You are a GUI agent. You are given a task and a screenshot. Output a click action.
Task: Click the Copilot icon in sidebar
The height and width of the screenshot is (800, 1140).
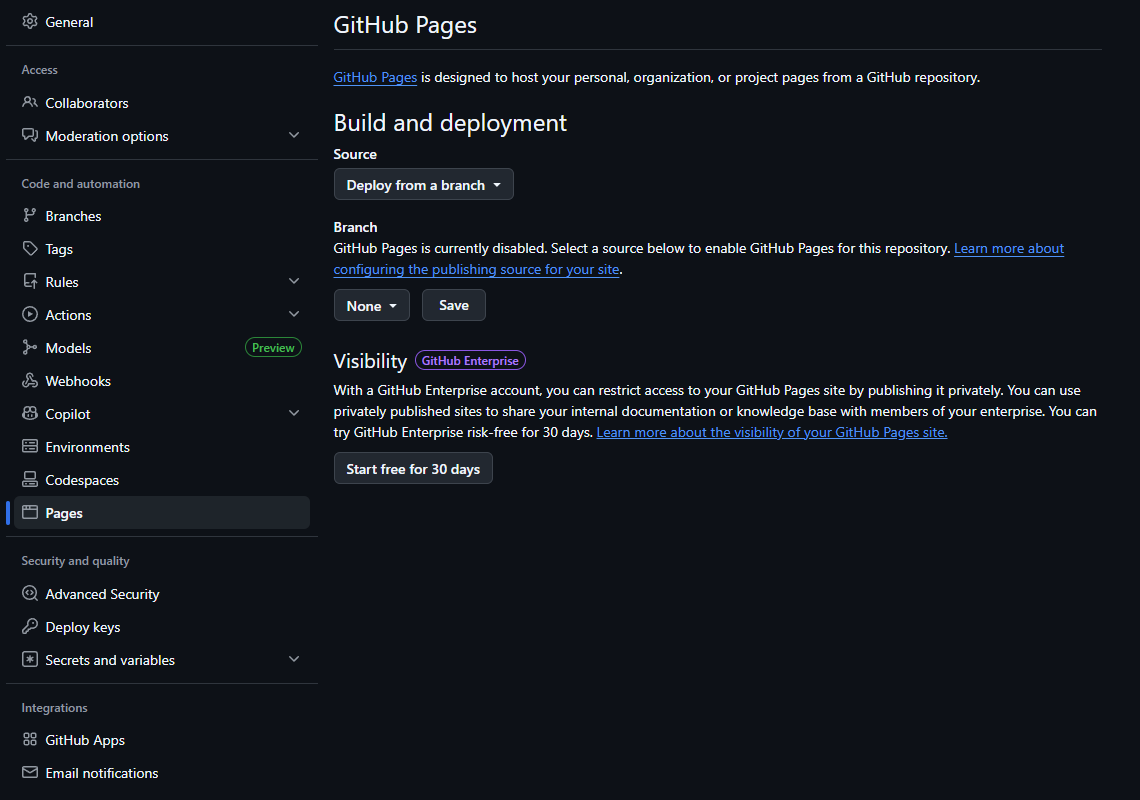point(30,413)
